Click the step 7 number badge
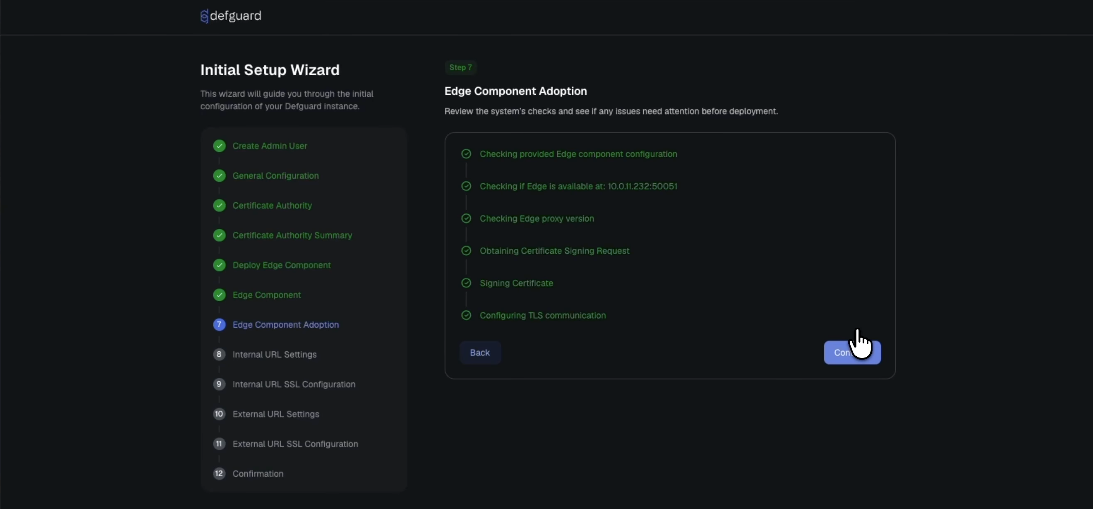 [x=219, y=324]
